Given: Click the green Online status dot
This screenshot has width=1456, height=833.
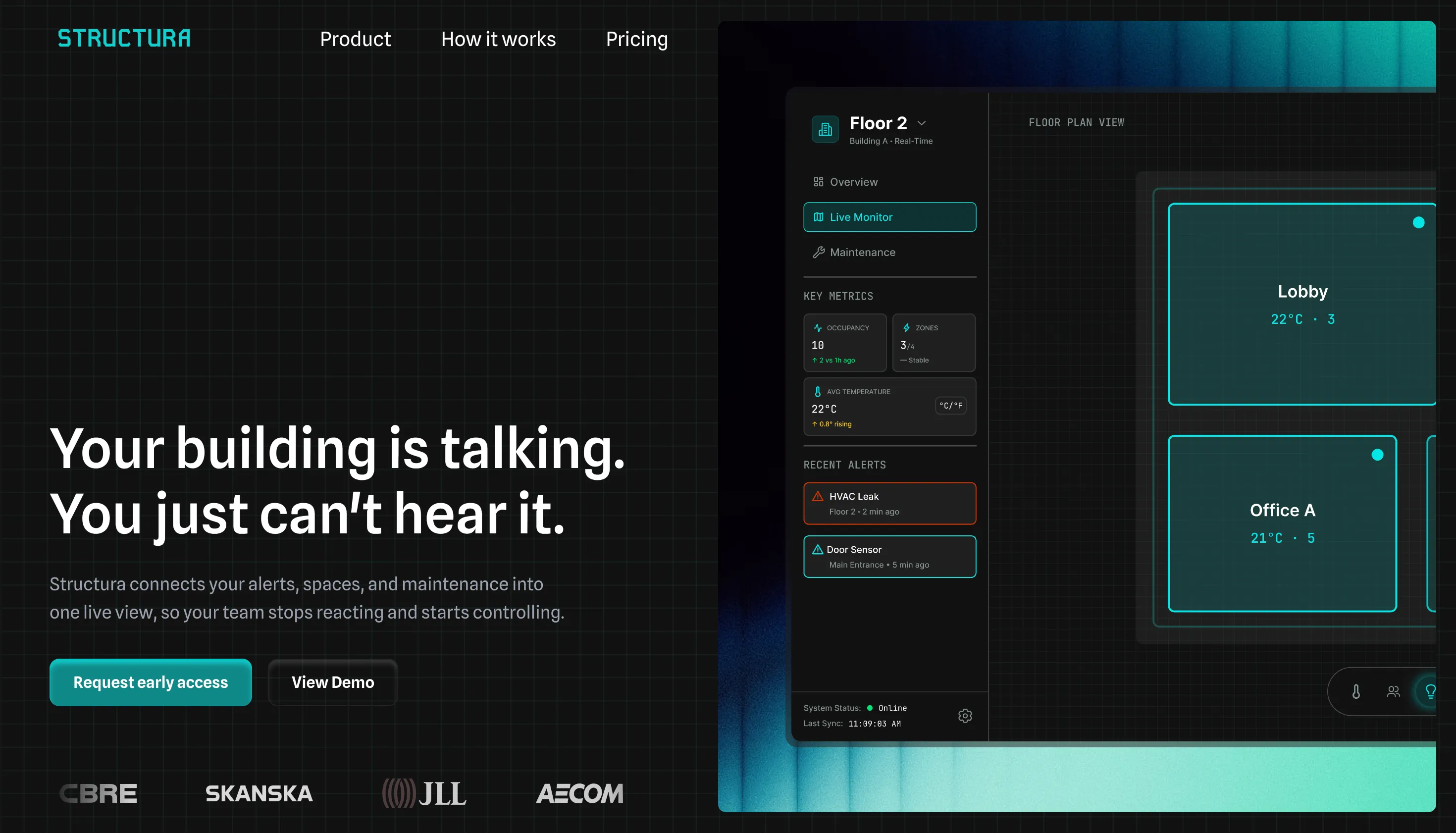Looking at the screenshot, I should (870, 708).
